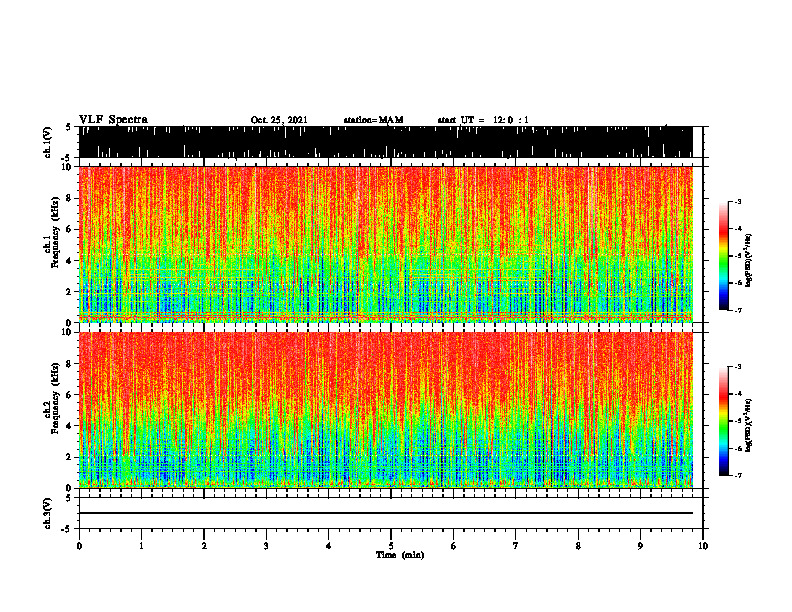
Task: Click the ch.2 spectrogram "4" kHz tick label
Action: pyautogui.click(x=69, y=426)
